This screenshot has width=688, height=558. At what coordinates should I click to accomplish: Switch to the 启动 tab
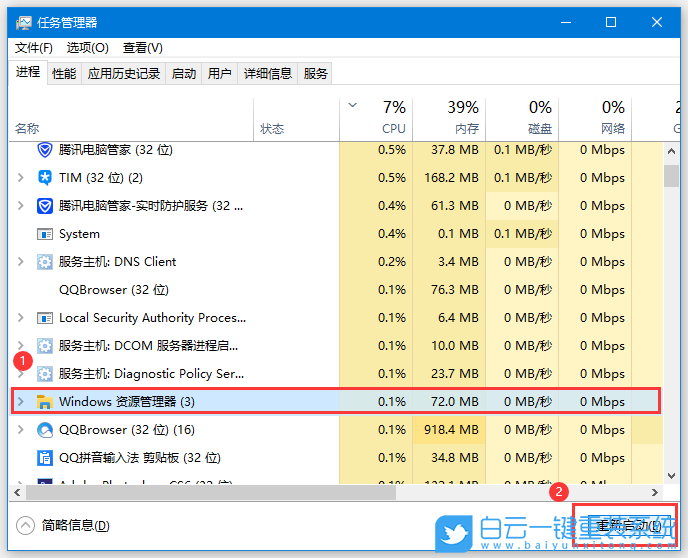click(183, 74)
